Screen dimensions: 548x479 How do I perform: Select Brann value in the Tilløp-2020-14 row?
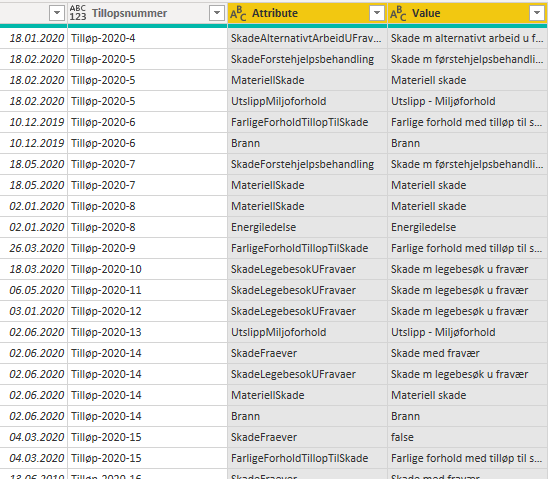(468, 416)
